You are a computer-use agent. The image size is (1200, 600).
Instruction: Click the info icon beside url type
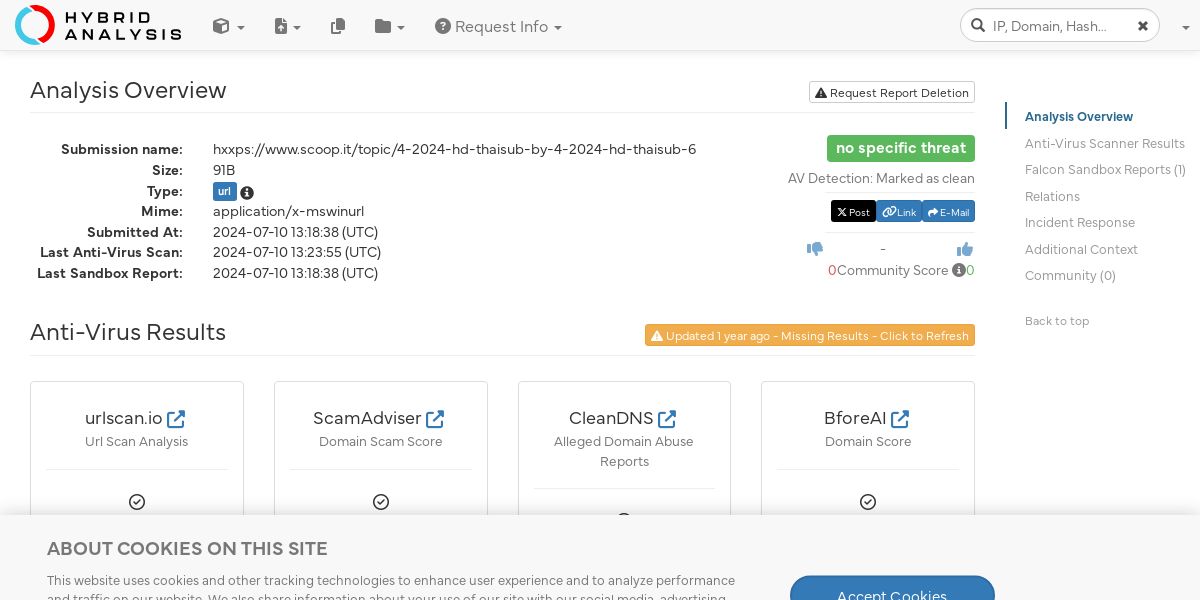(247, 192)
